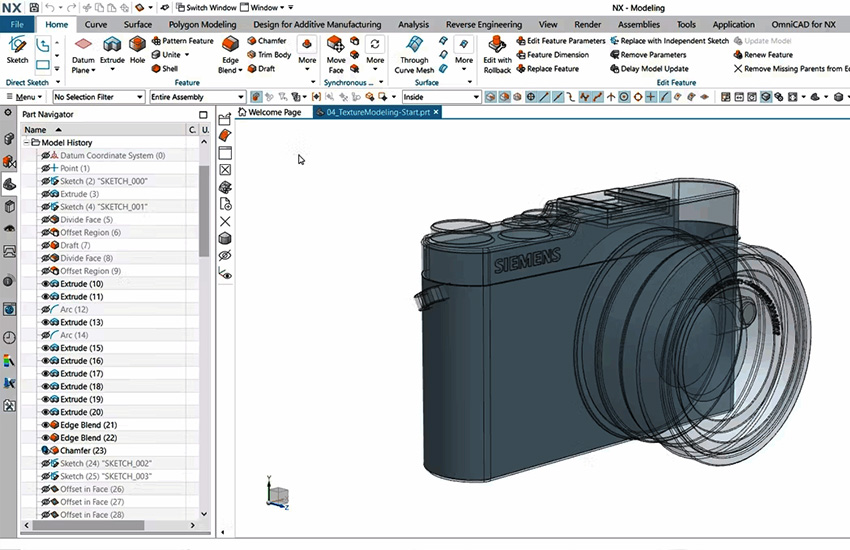The width and height of the screenshot is (850, 550).
Task: Expand the Unite dropdown arrow
Action: coord(187,55)
